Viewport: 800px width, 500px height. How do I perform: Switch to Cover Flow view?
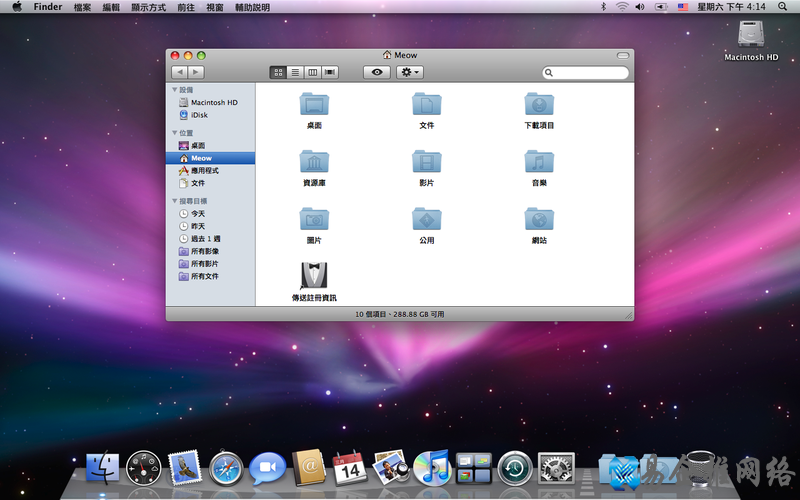click(x=330, y=72)
